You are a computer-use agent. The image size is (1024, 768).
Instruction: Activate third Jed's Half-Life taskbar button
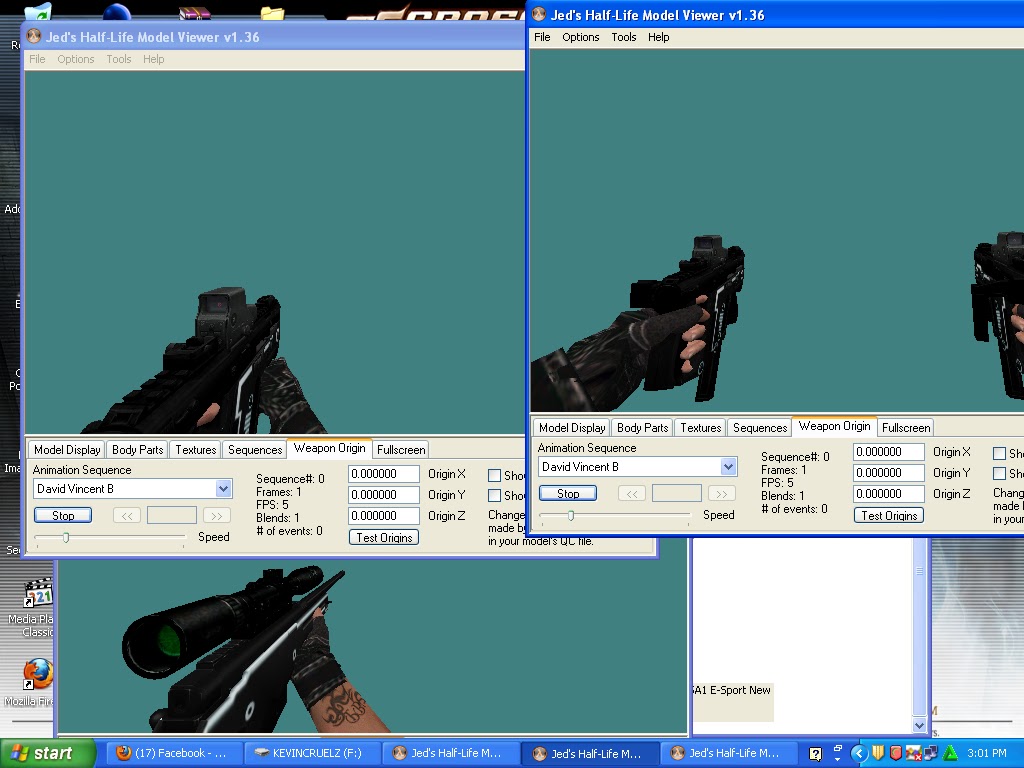(729, 754)
